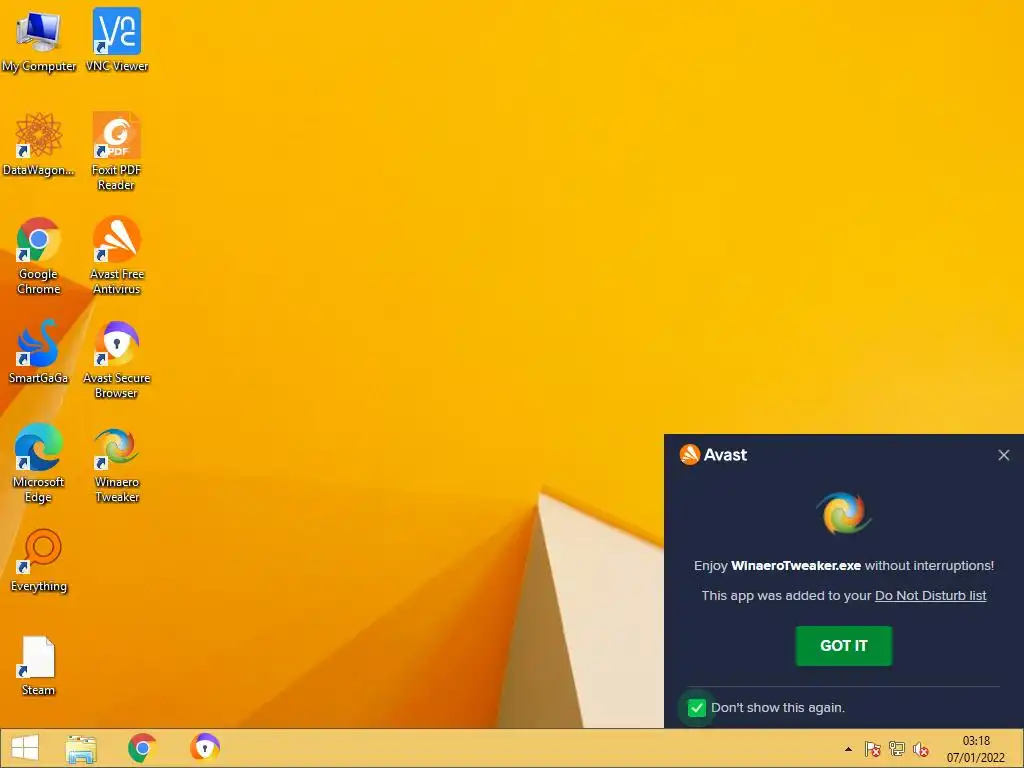Show hidden tray icons arrow
1024x768 pixels.
[848, 749]
